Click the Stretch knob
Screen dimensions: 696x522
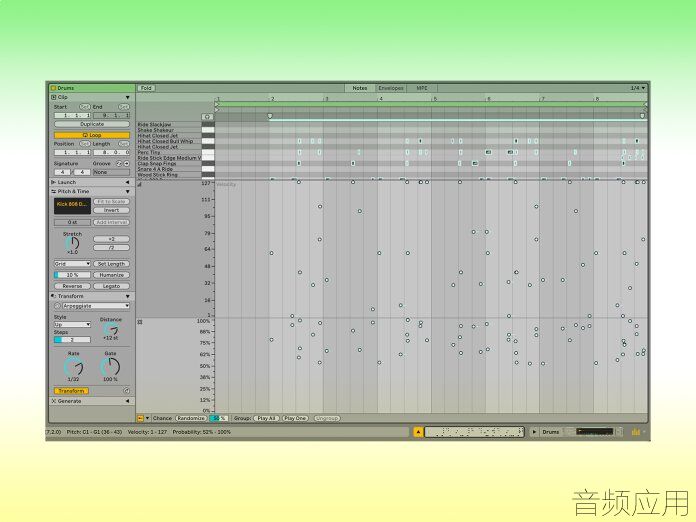coord(72,243)
